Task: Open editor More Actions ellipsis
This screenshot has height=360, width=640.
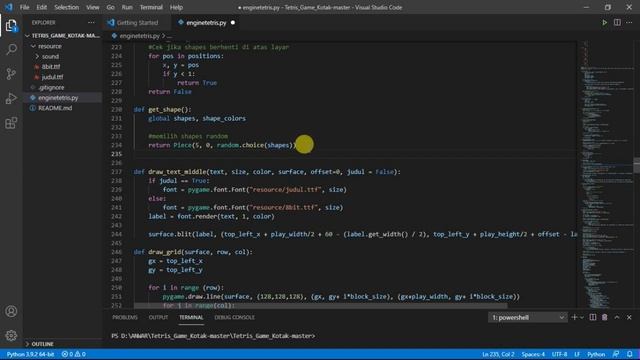Action: coord(629,22)
